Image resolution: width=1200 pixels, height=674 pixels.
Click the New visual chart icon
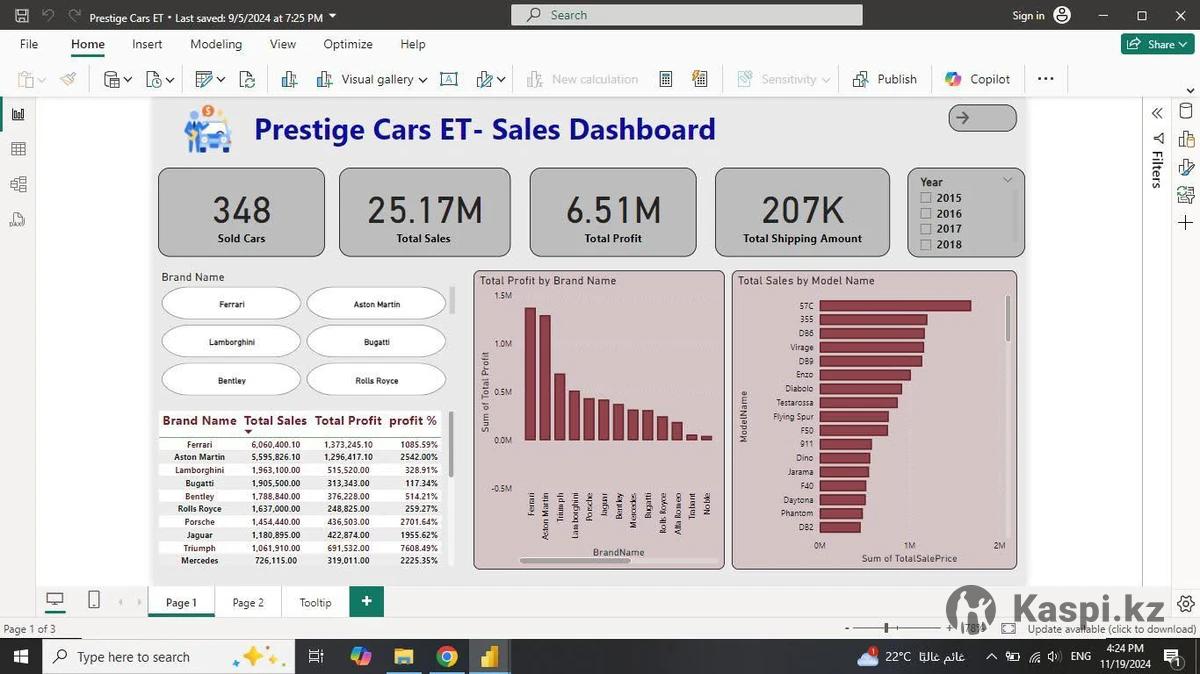(289, 79)
